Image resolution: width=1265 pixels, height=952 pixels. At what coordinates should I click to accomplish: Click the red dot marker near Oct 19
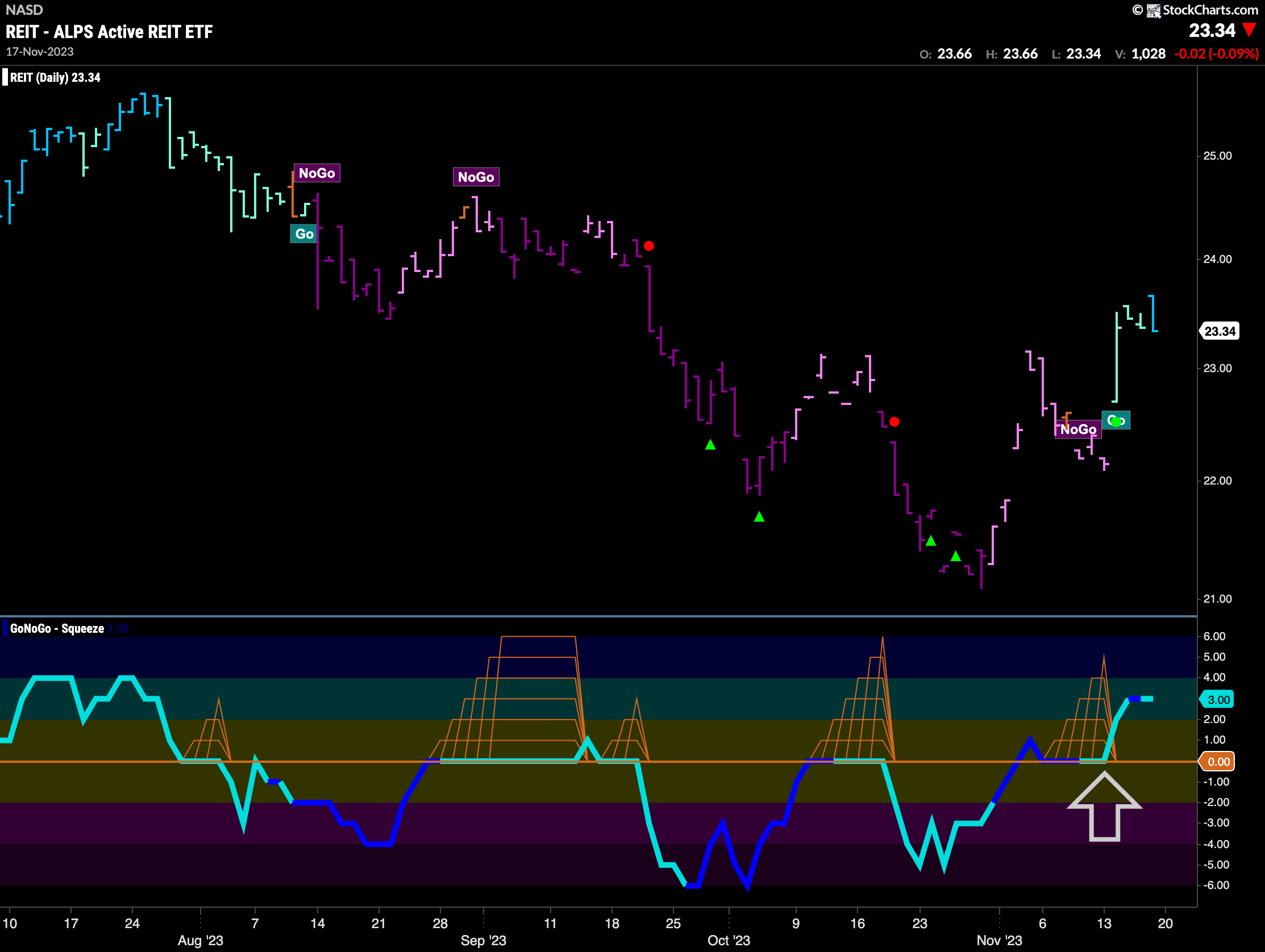point(894,422)
